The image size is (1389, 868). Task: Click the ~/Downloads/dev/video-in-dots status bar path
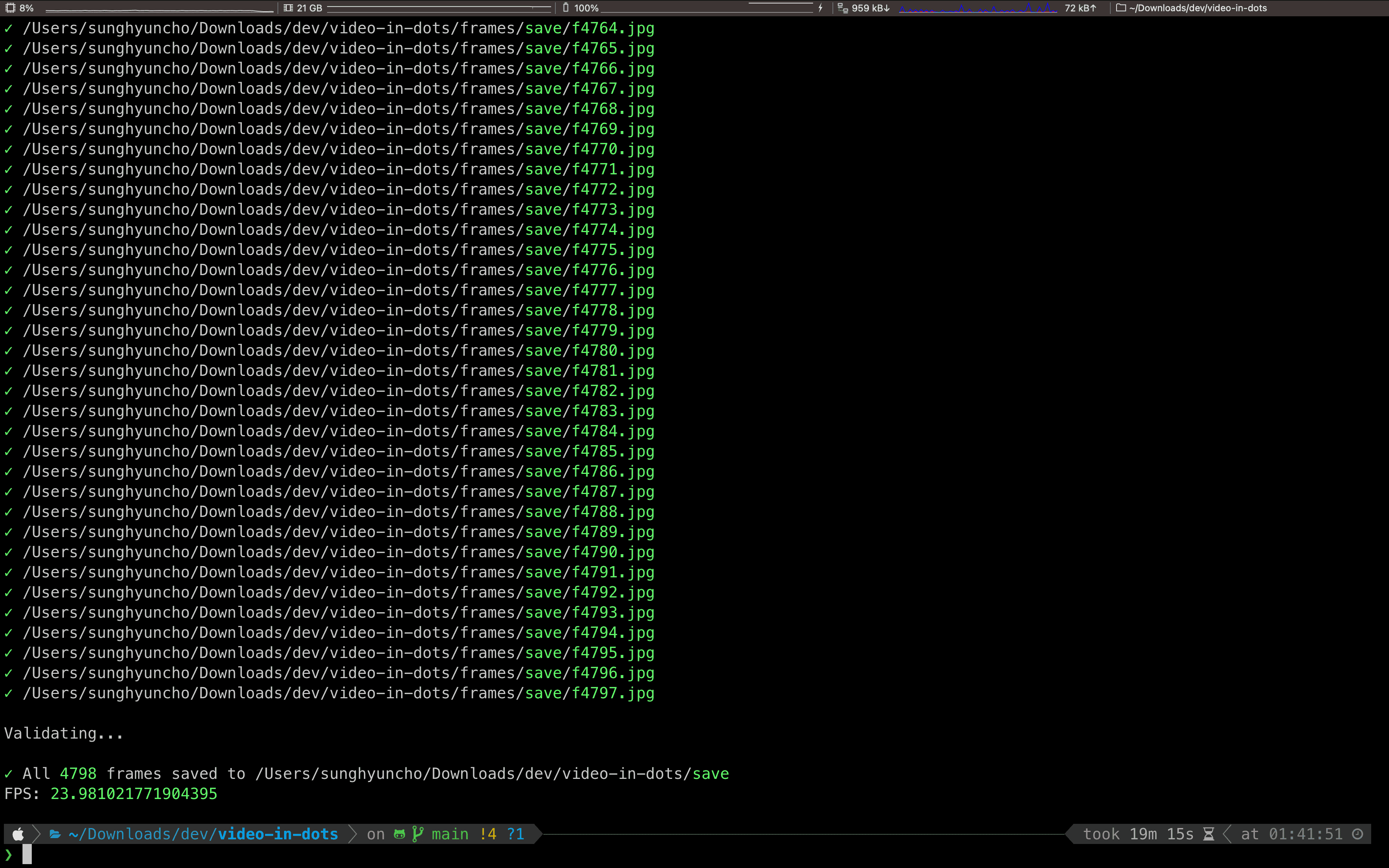pyautogui.click(x=1198, y=8)
